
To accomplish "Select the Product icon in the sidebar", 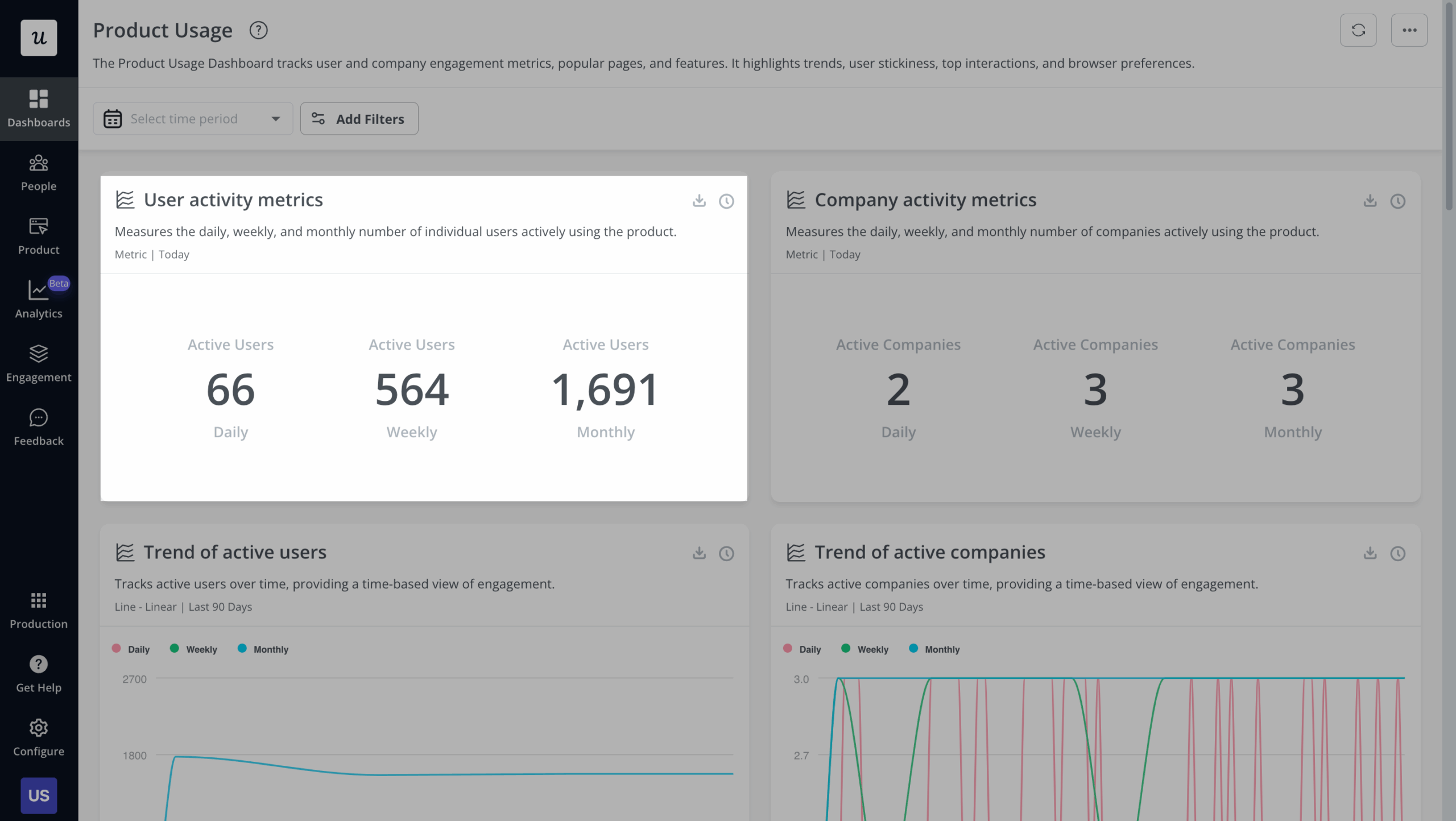I will point(38,235).
